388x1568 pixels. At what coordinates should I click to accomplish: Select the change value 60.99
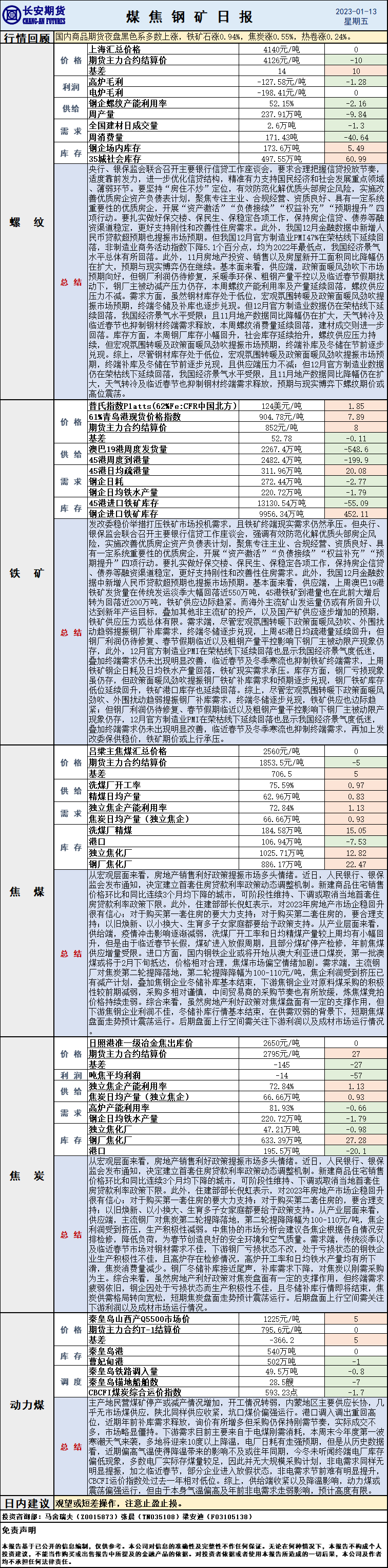coord(356,159)
